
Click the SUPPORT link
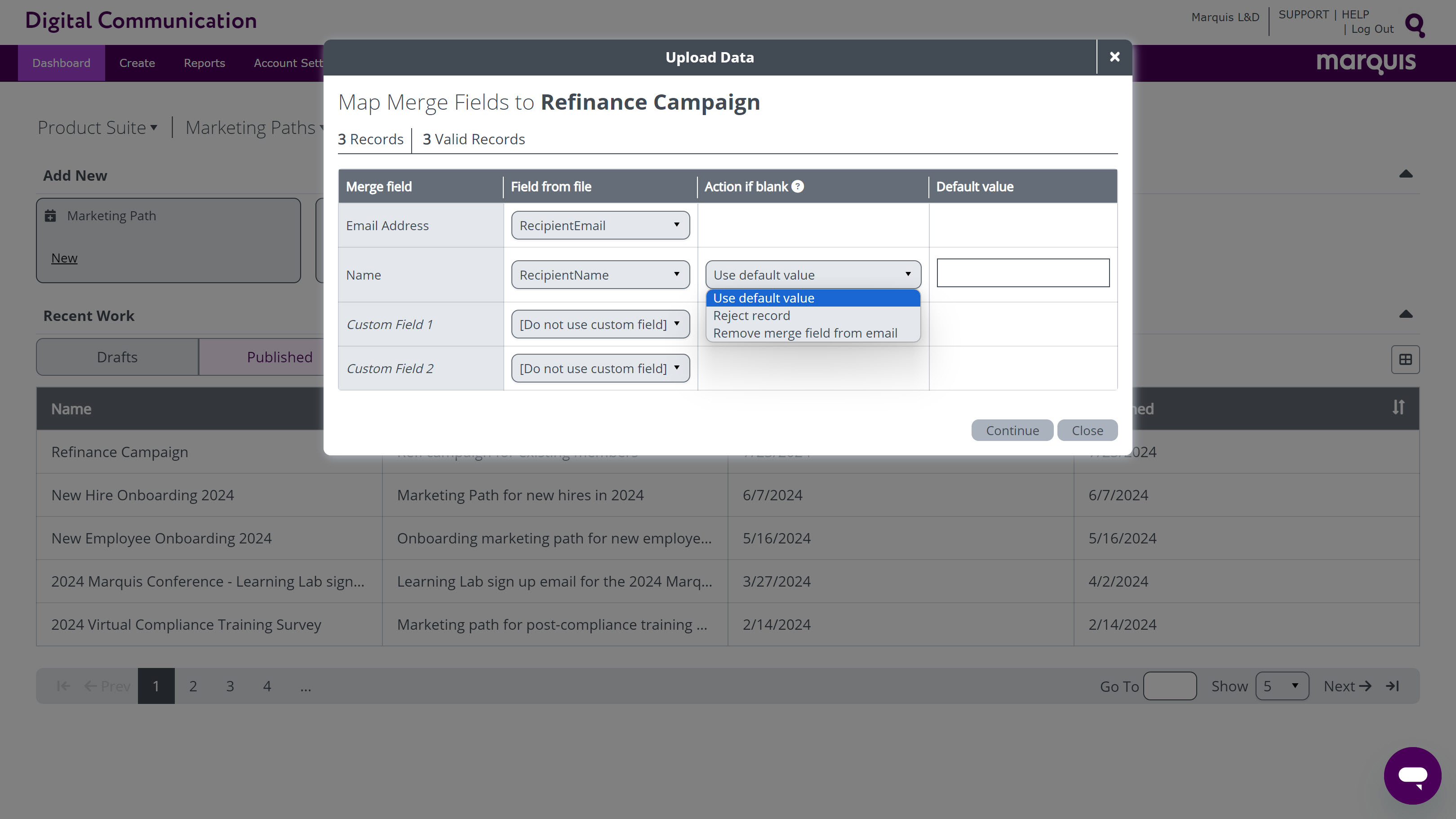pyautogui.click(x=1303, y=15)
